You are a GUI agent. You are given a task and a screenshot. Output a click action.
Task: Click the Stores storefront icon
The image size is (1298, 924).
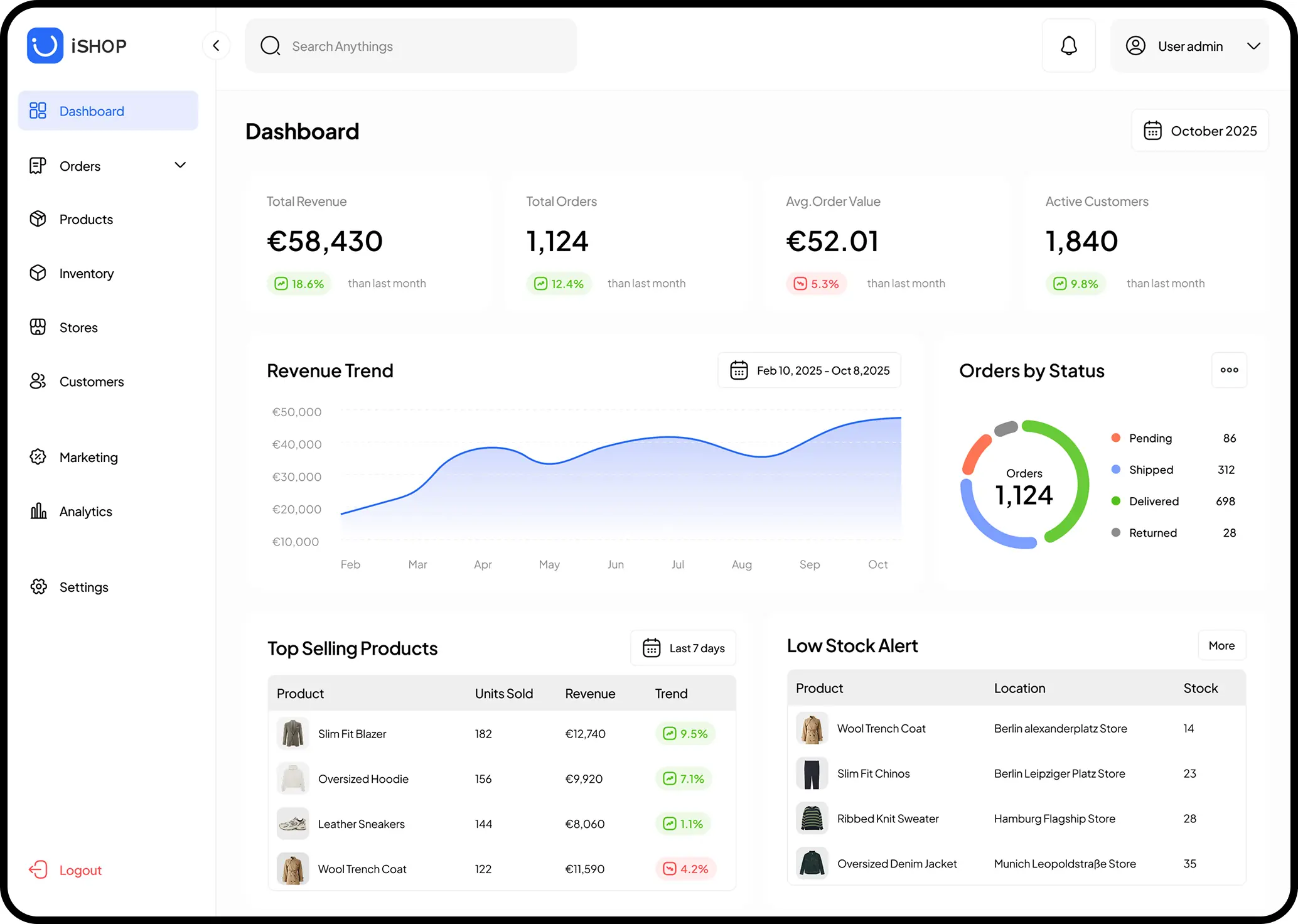pos(38,327)
